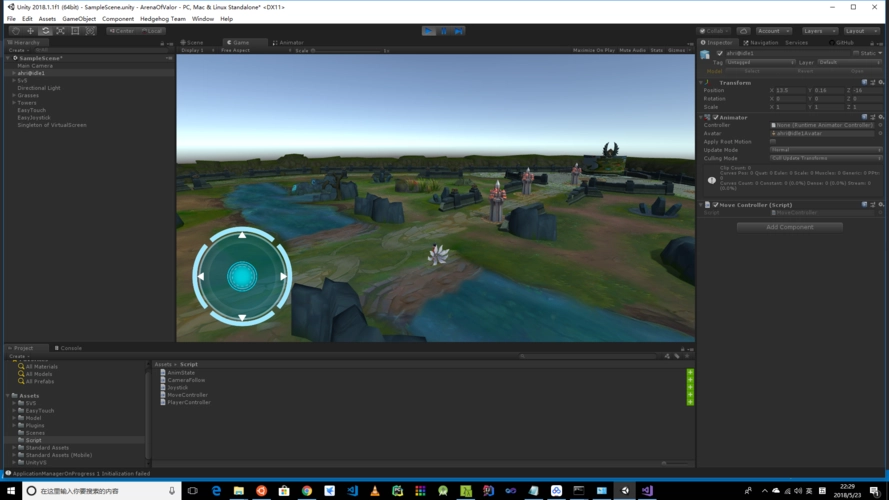The width and height of the screenshot is (889, 500).
Task: Toggle the Apply Root Motion checkbox
Action: (x=773, y=142)
